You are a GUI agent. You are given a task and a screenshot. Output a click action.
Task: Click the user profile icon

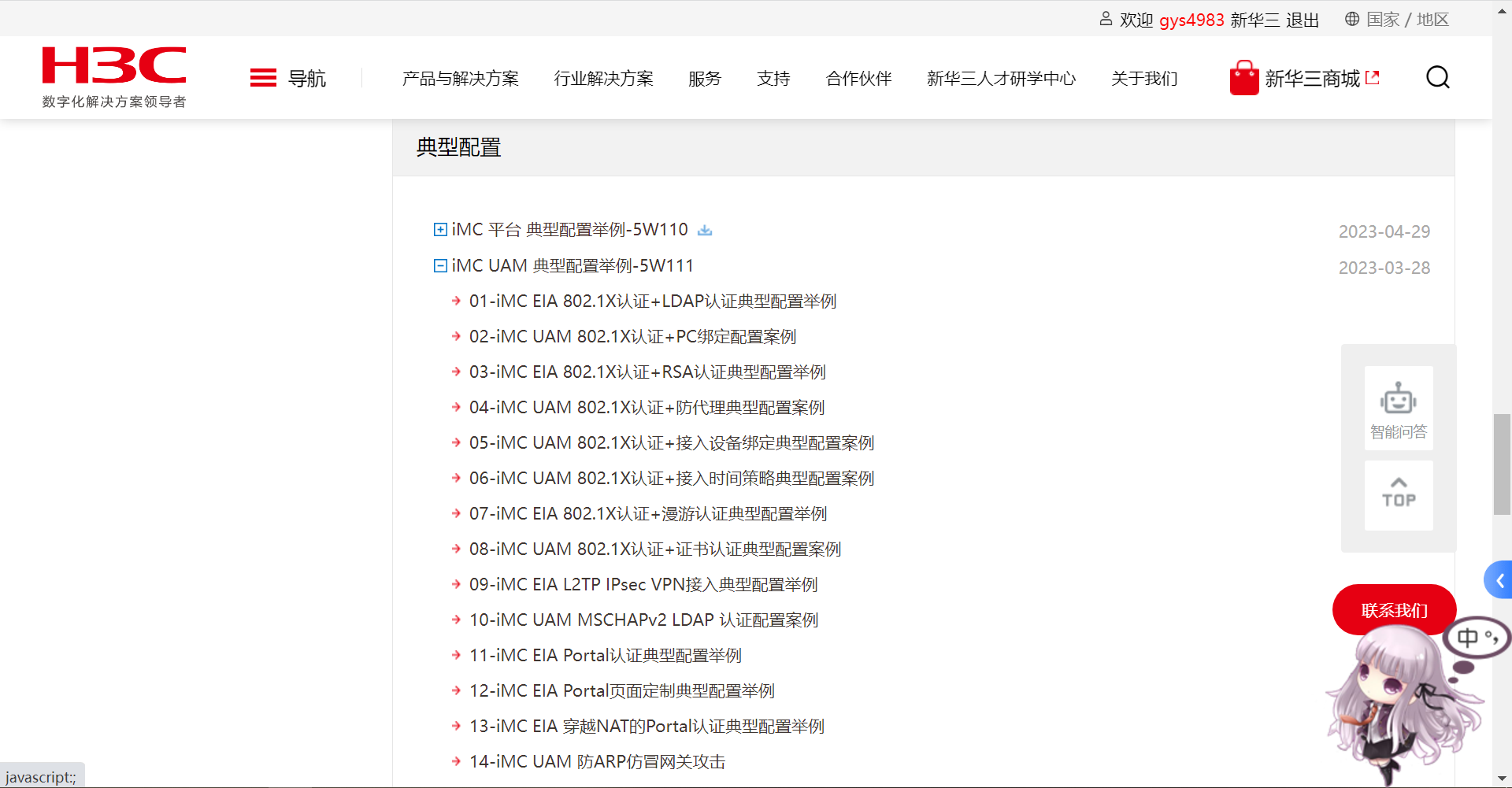coord(1106,19)
